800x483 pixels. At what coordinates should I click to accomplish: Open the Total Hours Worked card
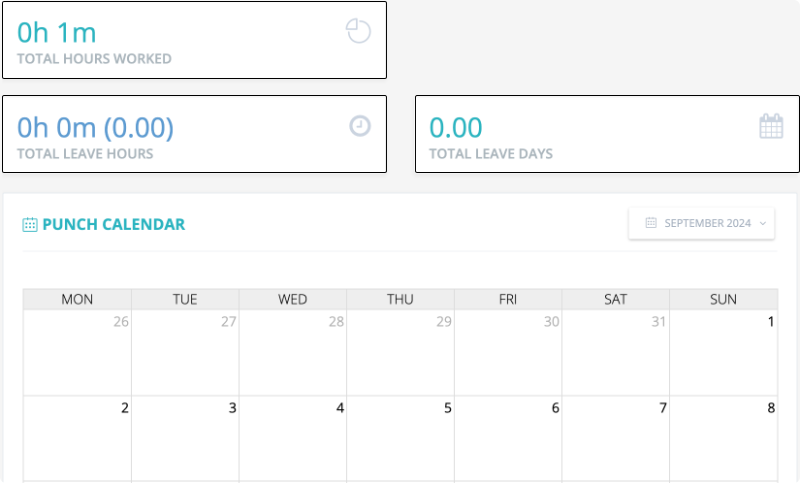[194, 40]
